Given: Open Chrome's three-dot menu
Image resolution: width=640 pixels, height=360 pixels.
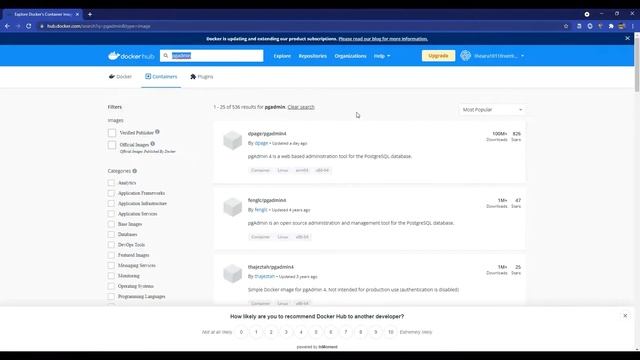Looking at the screenshot, I should [x=633, y=26].
